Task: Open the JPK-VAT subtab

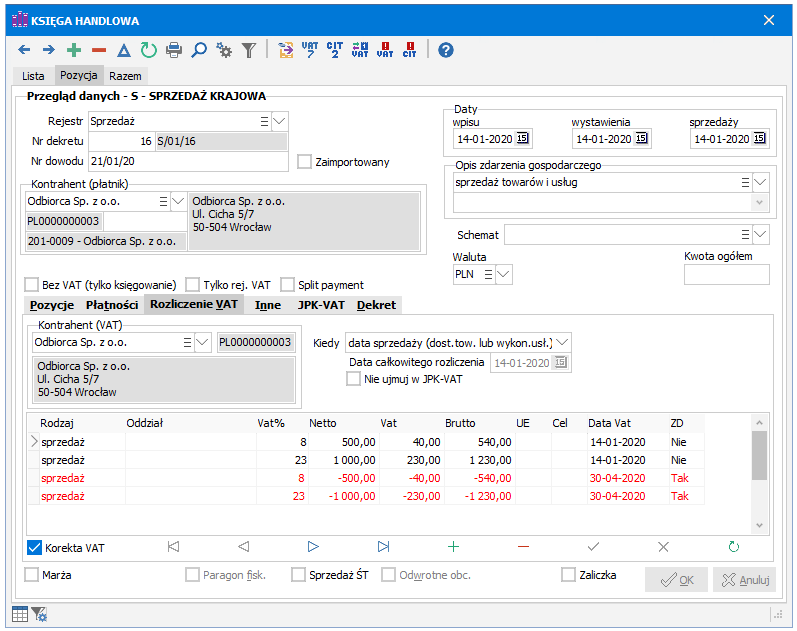Action: pos(321,305)
